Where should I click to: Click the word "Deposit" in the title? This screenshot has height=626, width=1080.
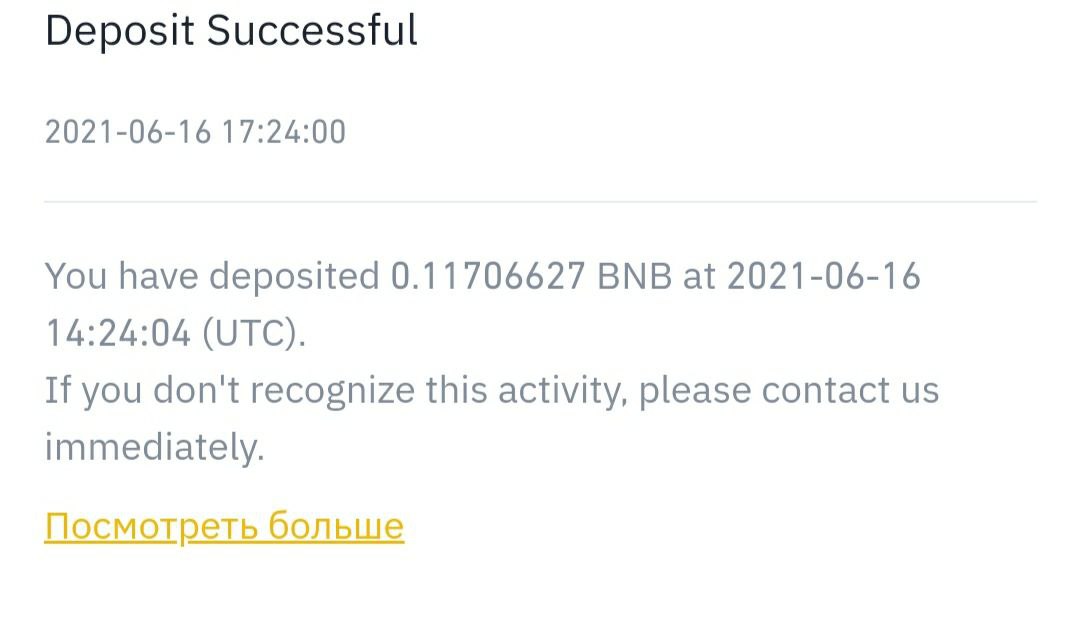click(120, 31)
